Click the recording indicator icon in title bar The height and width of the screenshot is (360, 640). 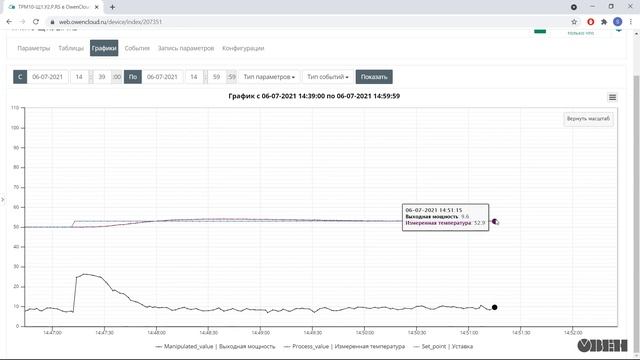[x=574, y=7]
